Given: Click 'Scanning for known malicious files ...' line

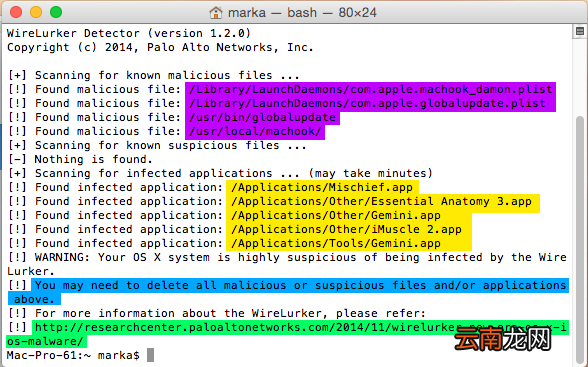Looking at the screenshot, I should (154, 75).
